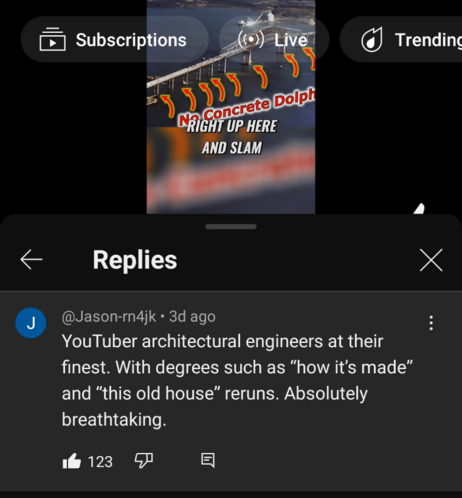Select the Trending chip

point(401,39)
